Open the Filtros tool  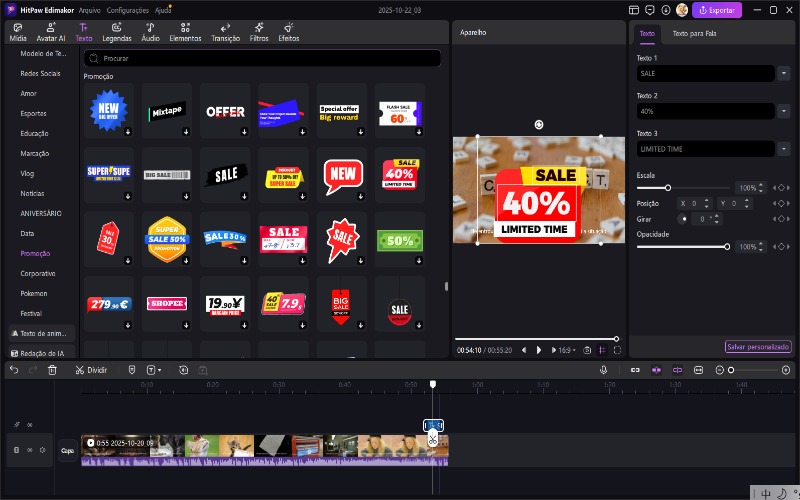point(258,32)
